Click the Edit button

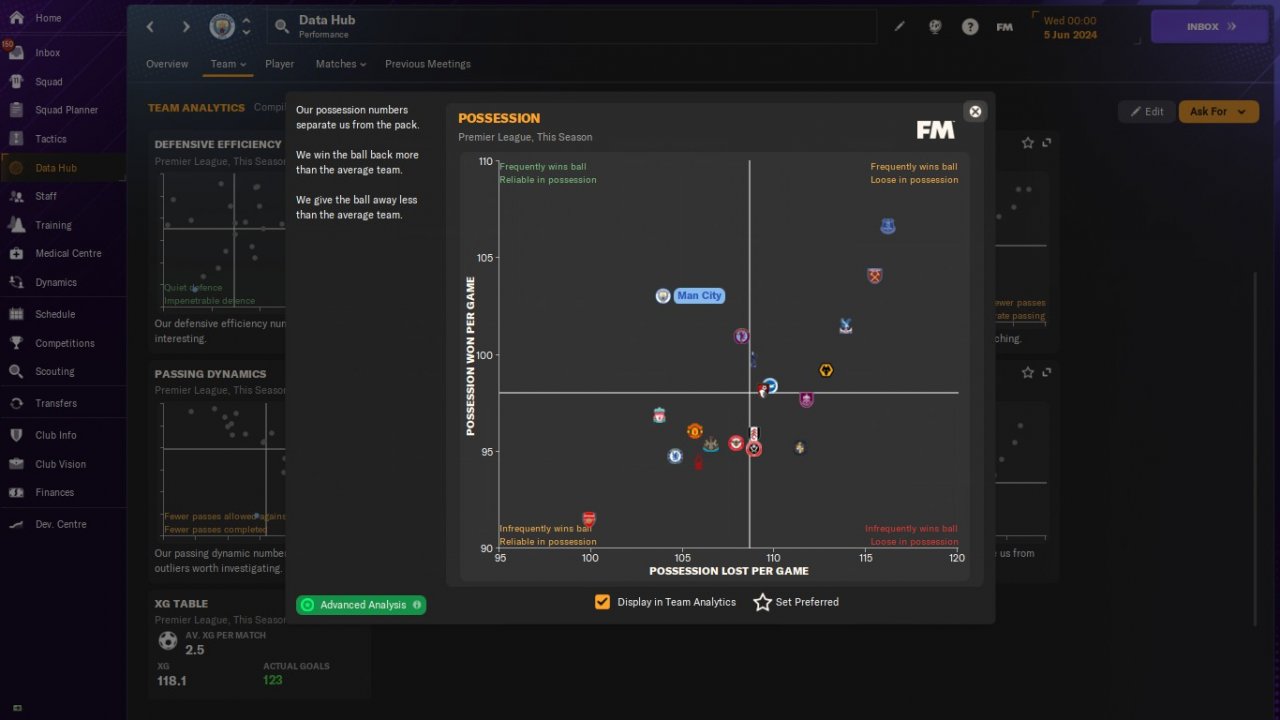[1146, 111]
